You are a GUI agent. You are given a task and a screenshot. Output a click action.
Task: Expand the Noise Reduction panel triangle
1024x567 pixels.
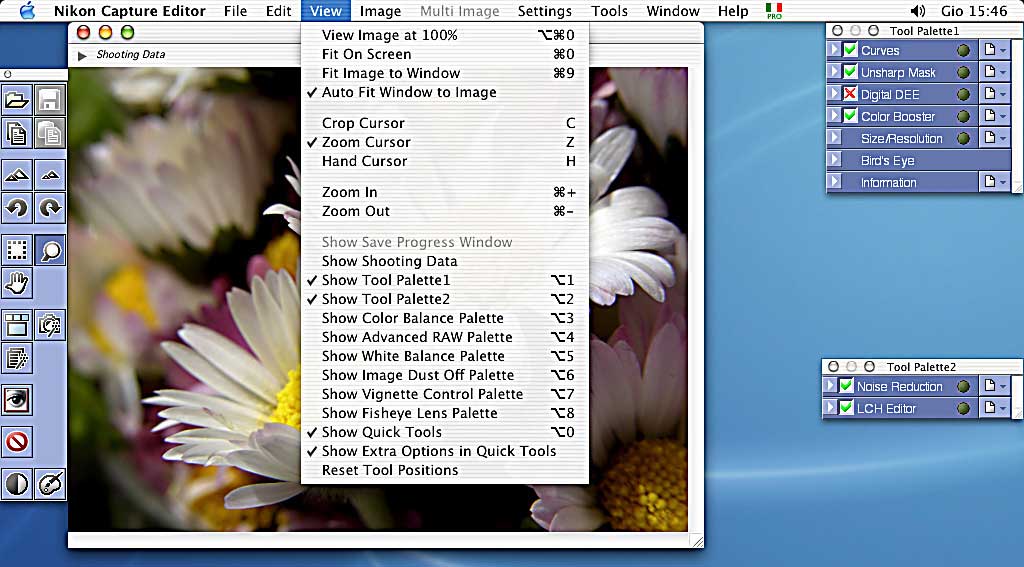click(x=830, y=386)
